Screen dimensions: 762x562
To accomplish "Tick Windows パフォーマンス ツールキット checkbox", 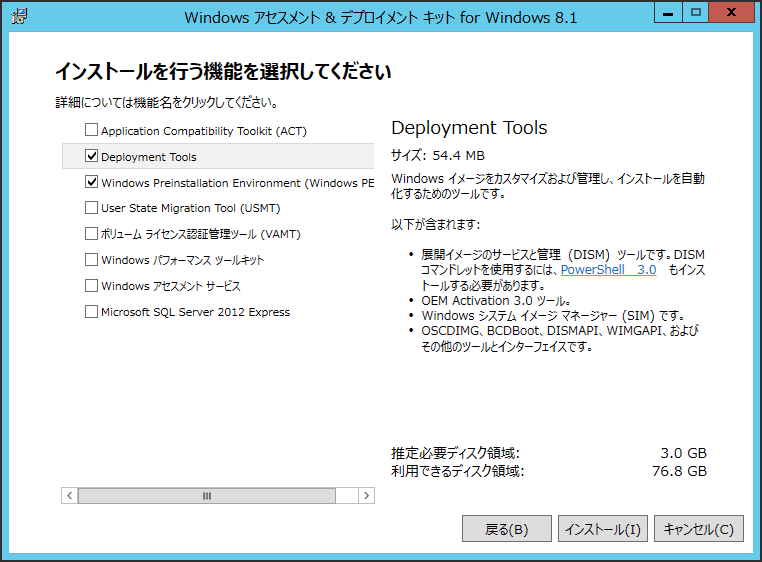I will click(91, 260).
